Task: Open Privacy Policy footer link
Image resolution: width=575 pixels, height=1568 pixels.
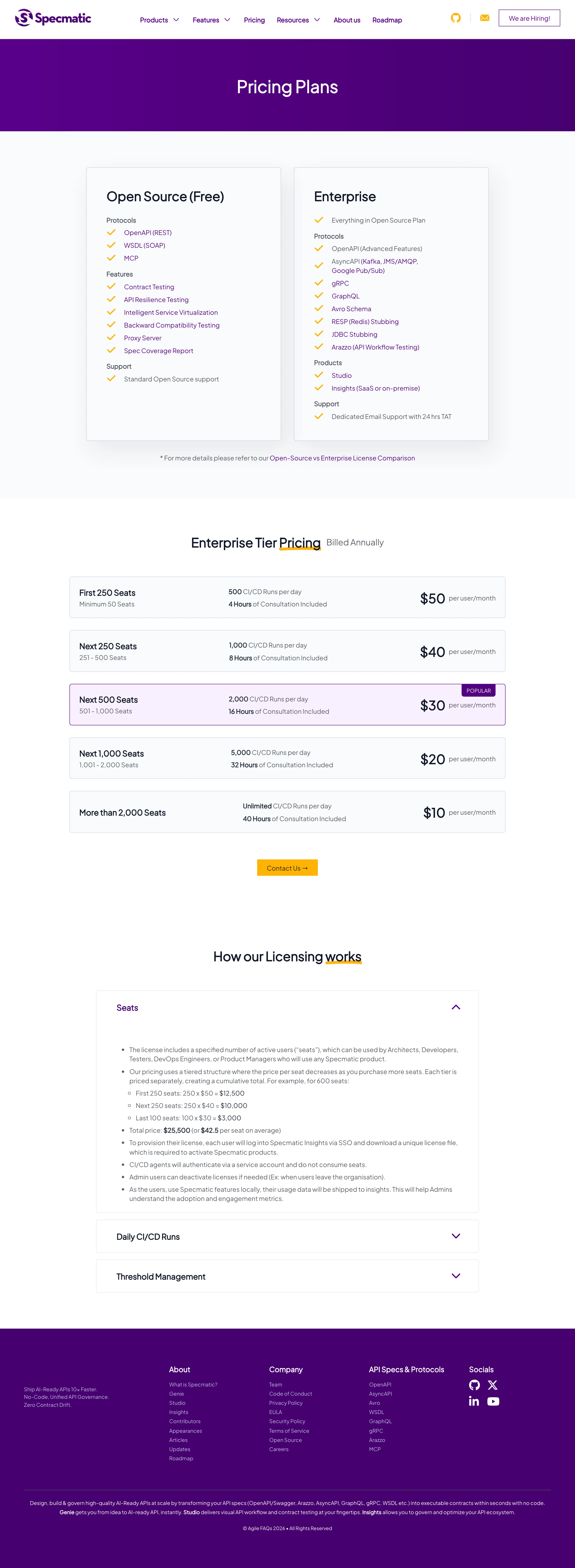Action: (x=286, y=1403)
